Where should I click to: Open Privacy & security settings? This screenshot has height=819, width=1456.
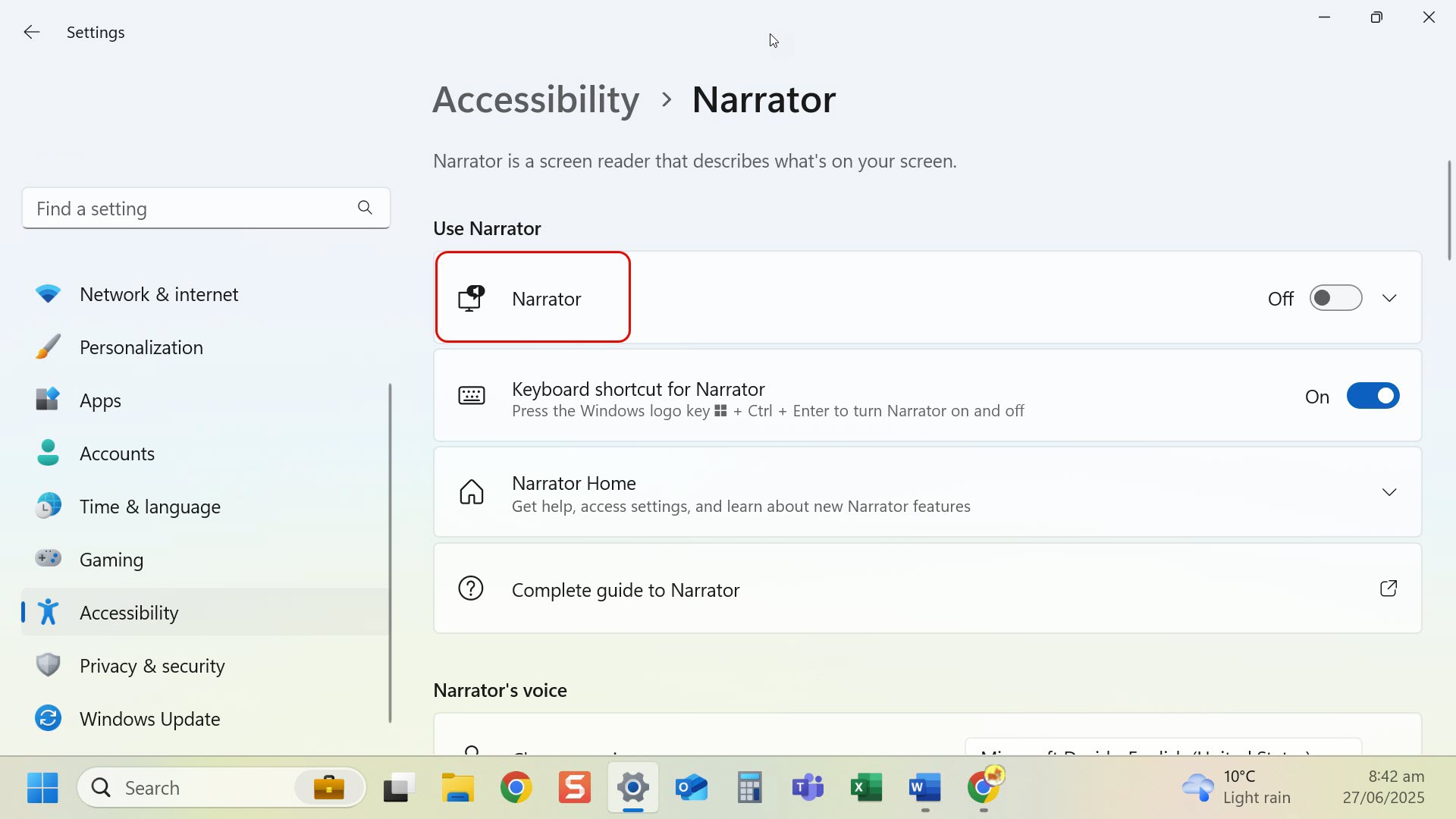click(x=205, y=666)
